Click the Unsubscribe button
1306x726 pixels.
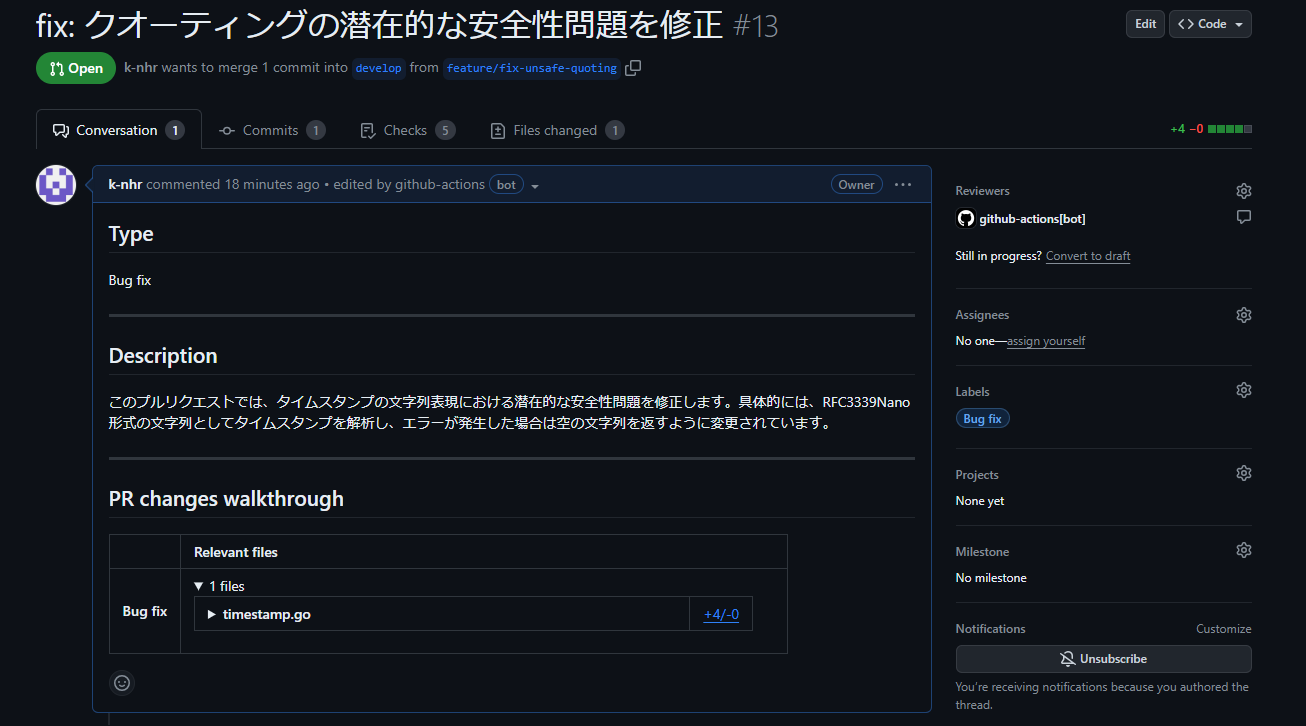click(1103, 659)
